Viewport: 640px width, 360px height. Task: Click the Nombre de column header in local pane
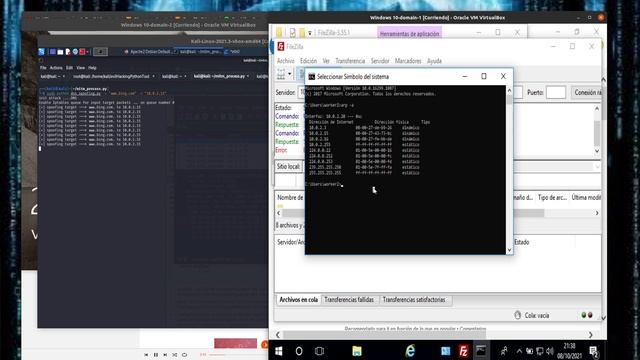[x=290, y=198]
